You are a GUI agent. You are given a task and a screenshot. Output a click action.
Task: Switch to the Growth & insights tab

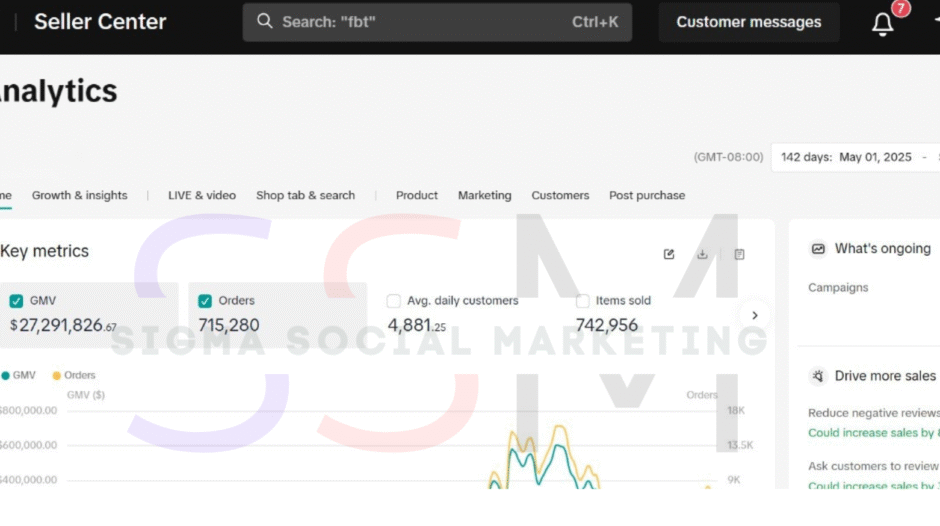tap(79, 196)
